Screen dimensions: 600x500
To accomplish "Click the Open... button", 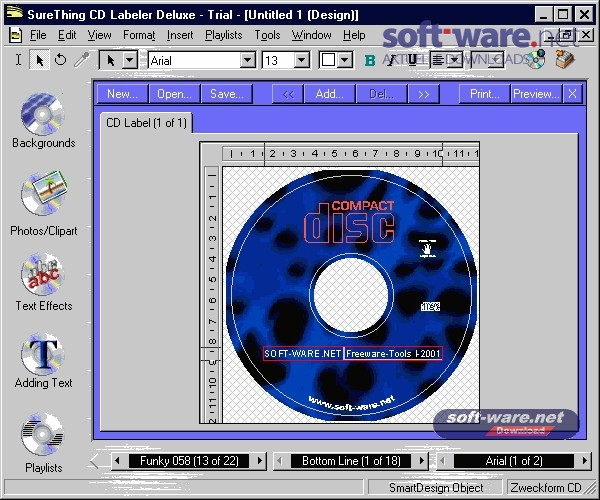I will pos(174,94).
